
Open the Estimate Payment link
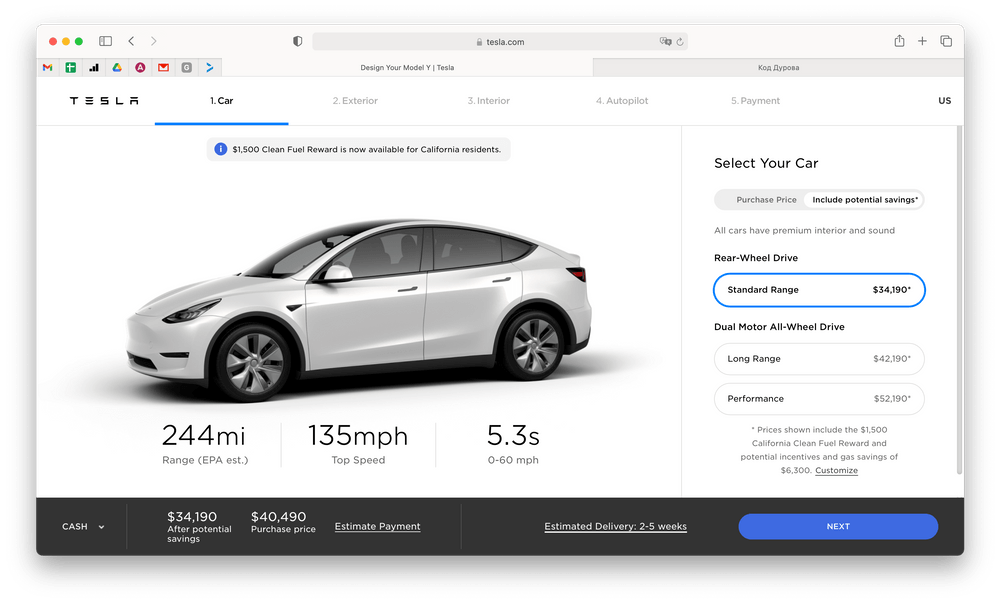pyautogui.click(x=377, y=526)
